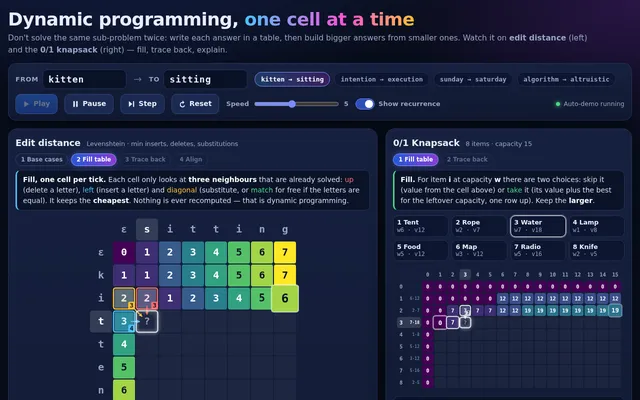This screenshot has width=640, height=400.
Task: Advance one tick with Step
Action: (142, 104)
